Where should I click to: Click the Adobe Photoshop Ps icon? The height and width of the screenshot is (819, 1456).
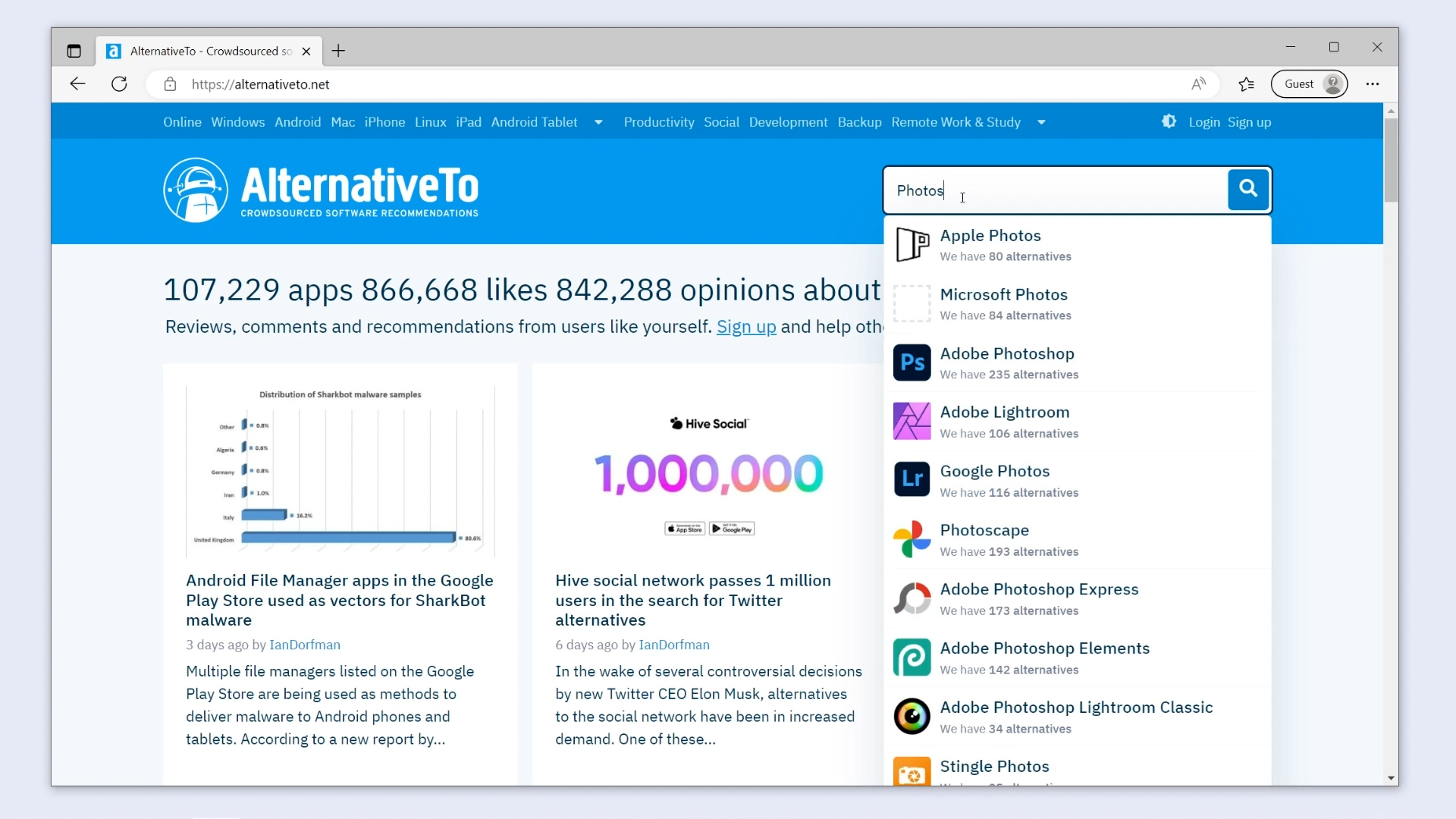[912, 362]
